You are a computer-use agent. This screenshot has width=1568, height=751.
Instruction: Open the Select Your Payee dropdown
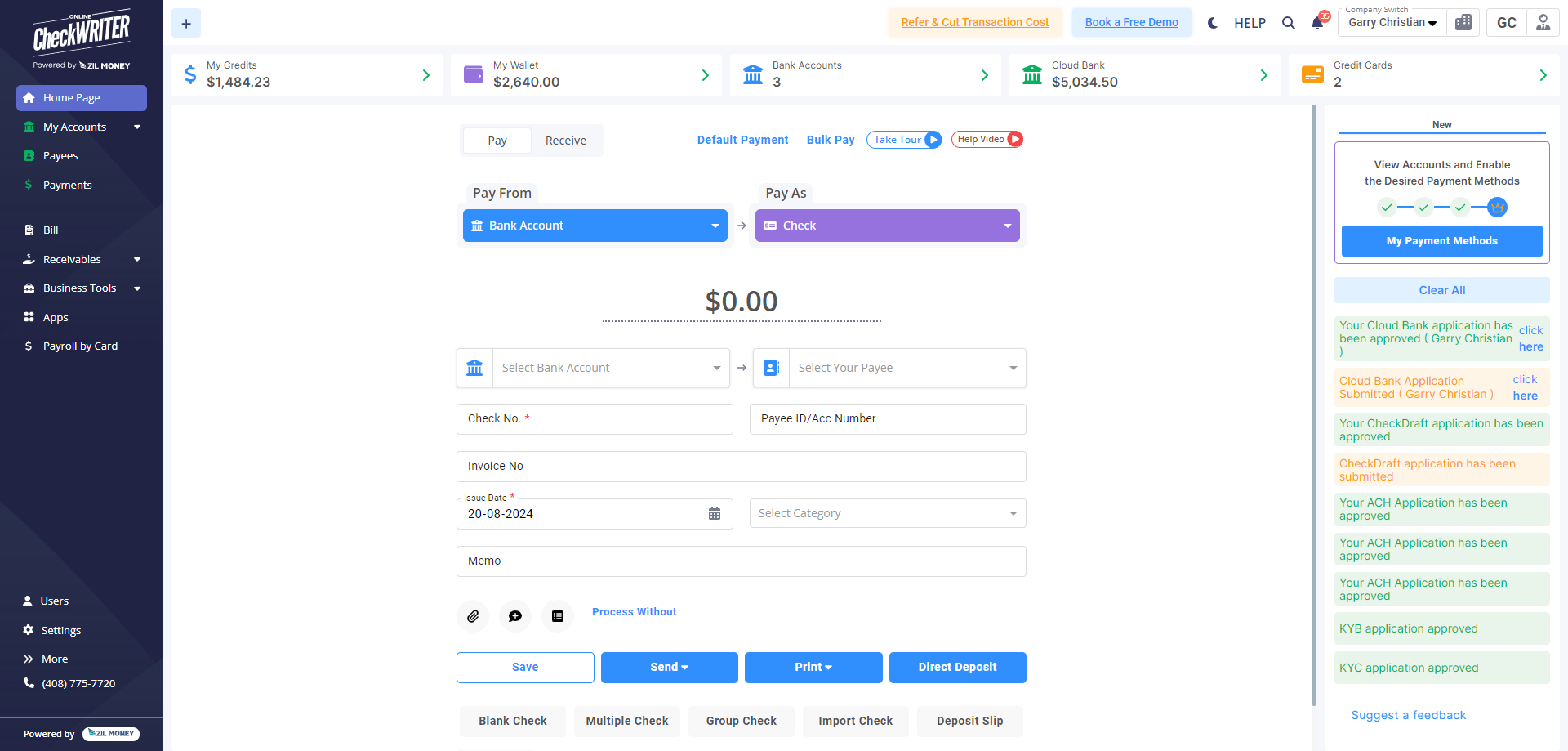(906, 368)
